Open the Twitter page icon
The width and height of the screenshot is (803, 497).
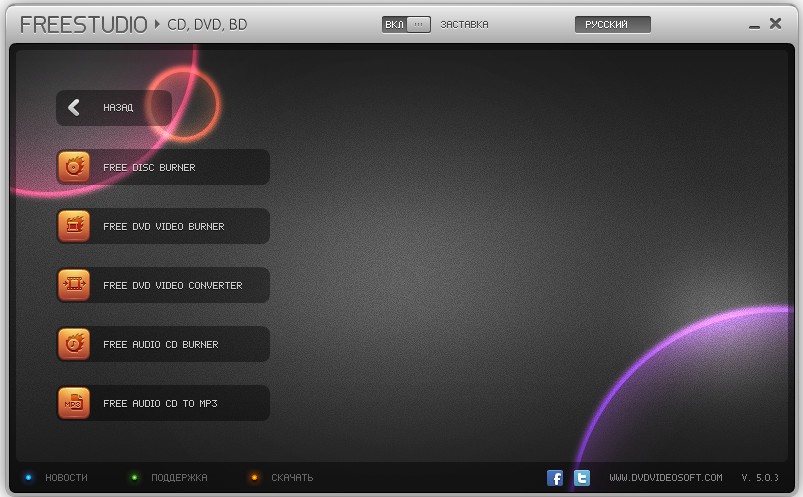581,478
